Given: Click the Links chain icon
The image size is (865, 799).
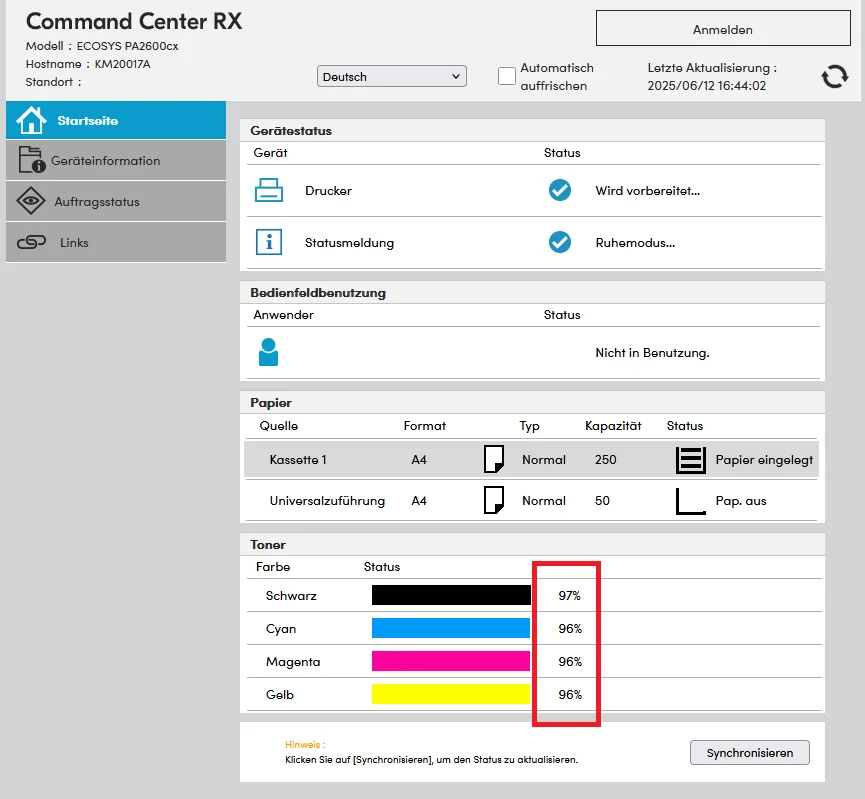Looking at the screenshot, I should [31, 242].
